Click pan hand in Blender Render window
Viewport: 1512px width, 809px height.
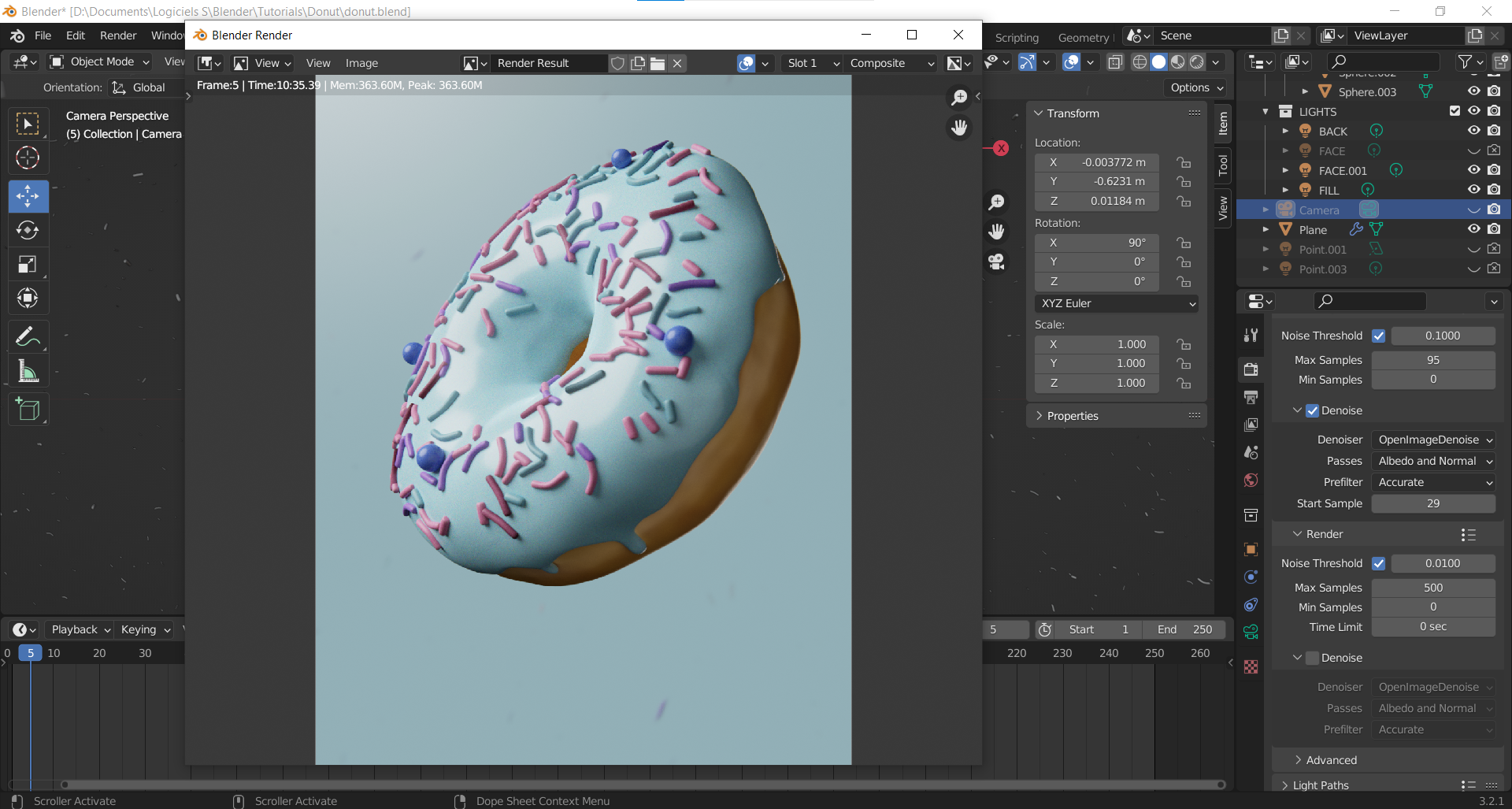(959, 128)
